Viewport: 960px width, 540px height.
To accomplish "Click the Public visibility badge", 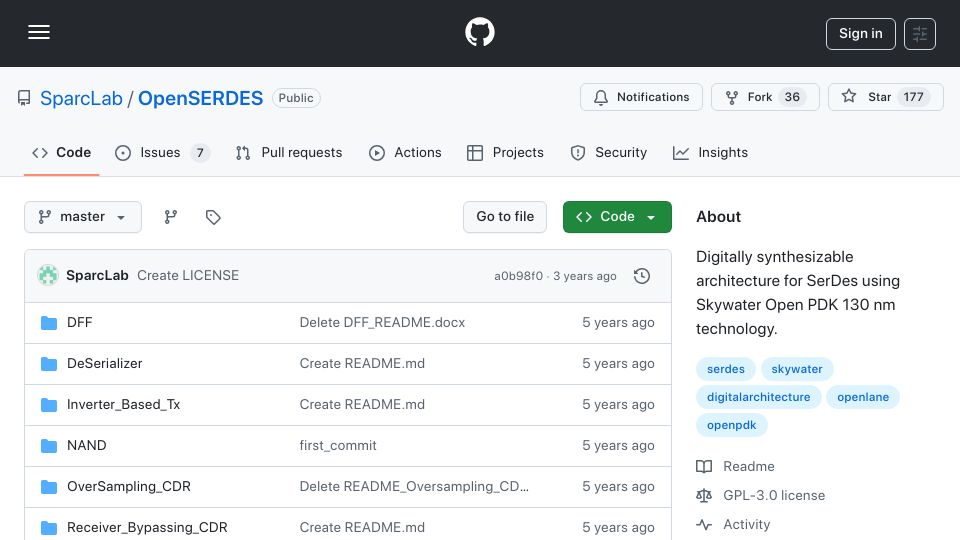I will point(296,98).
